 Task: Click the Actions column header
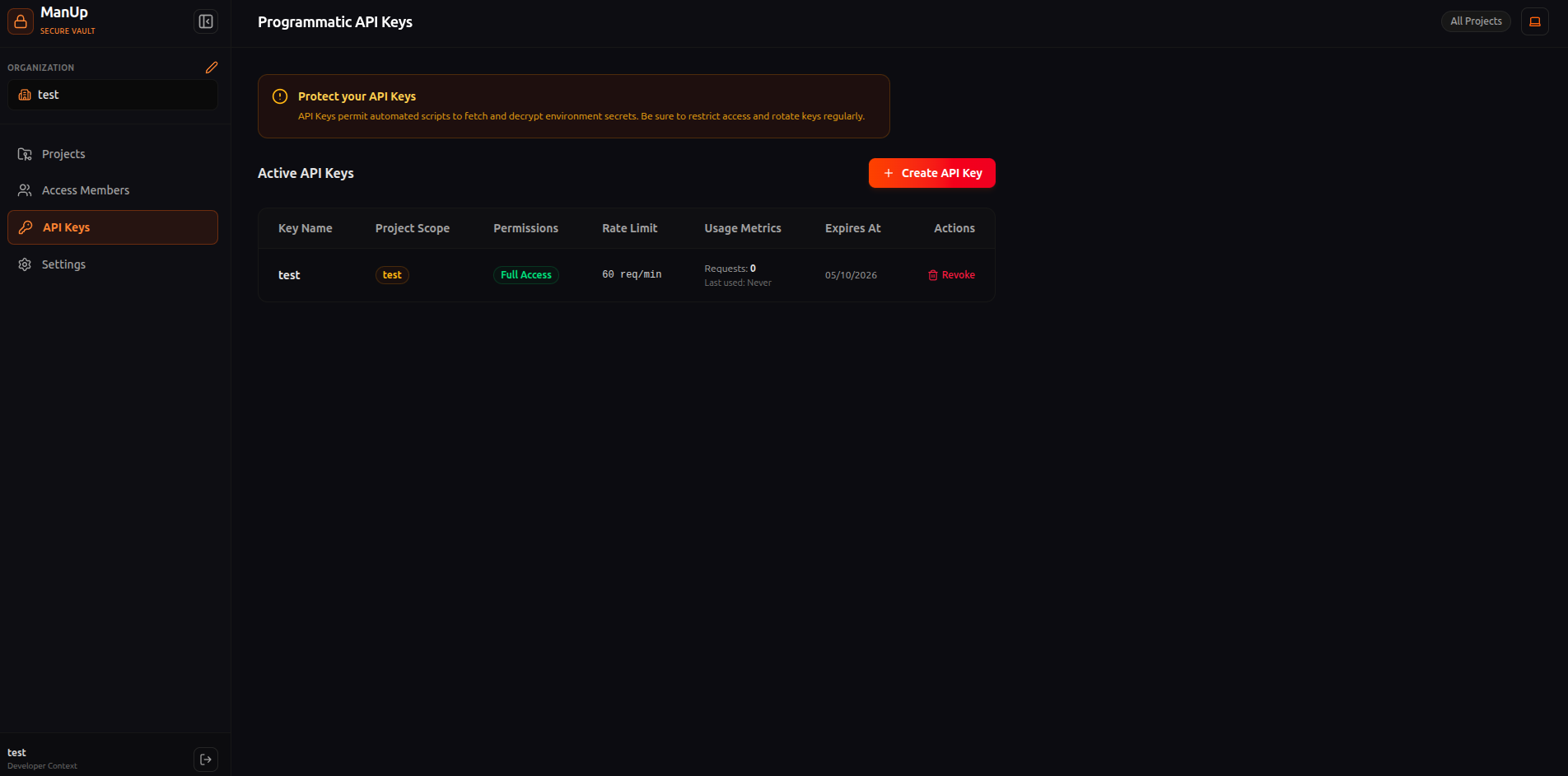954,228
